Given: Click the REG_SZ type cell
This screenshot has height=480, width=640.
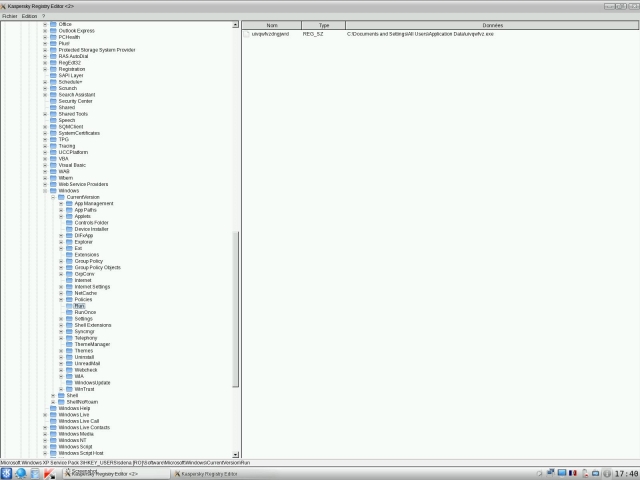Looking at the screenshot, I should [313, 34].
